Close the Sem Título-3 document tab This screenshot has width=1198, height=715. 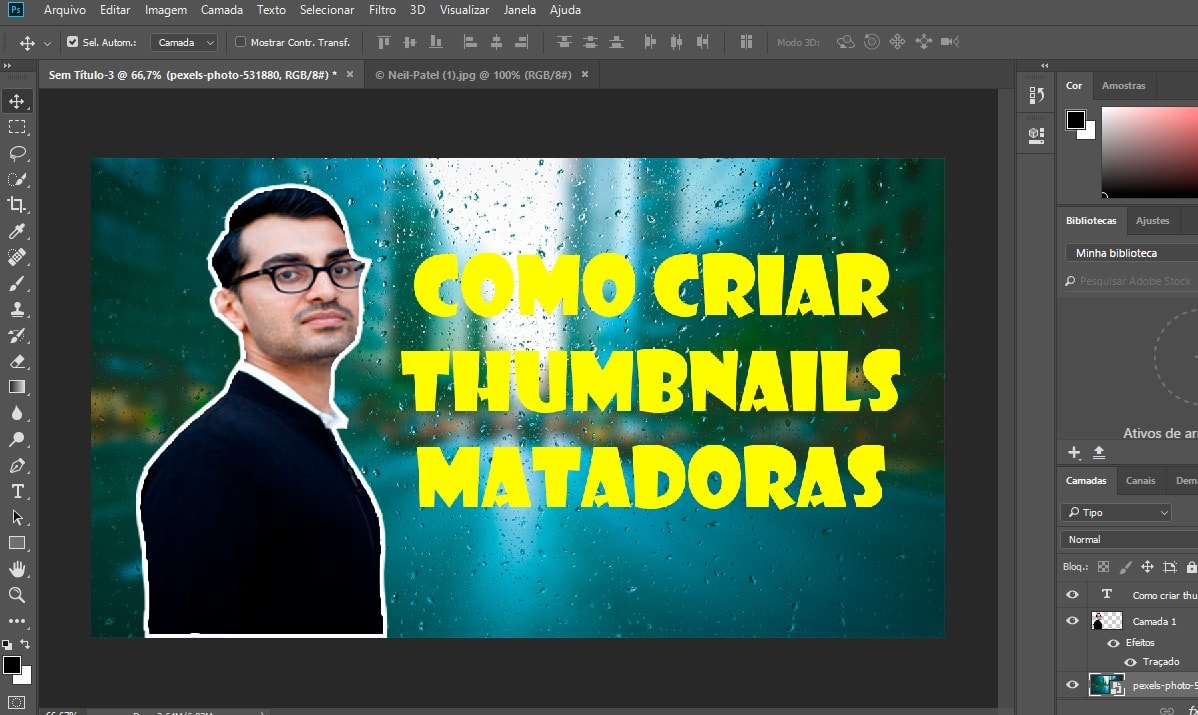tap(350, 74)
